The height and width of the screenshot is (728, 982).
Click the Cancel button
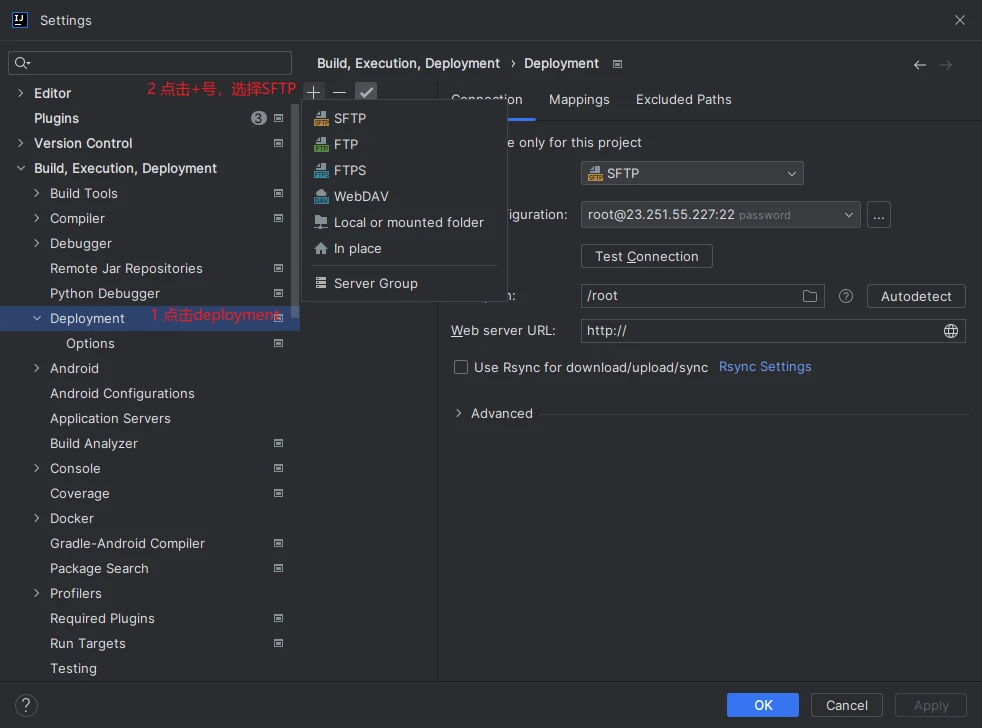pos(847,705)
